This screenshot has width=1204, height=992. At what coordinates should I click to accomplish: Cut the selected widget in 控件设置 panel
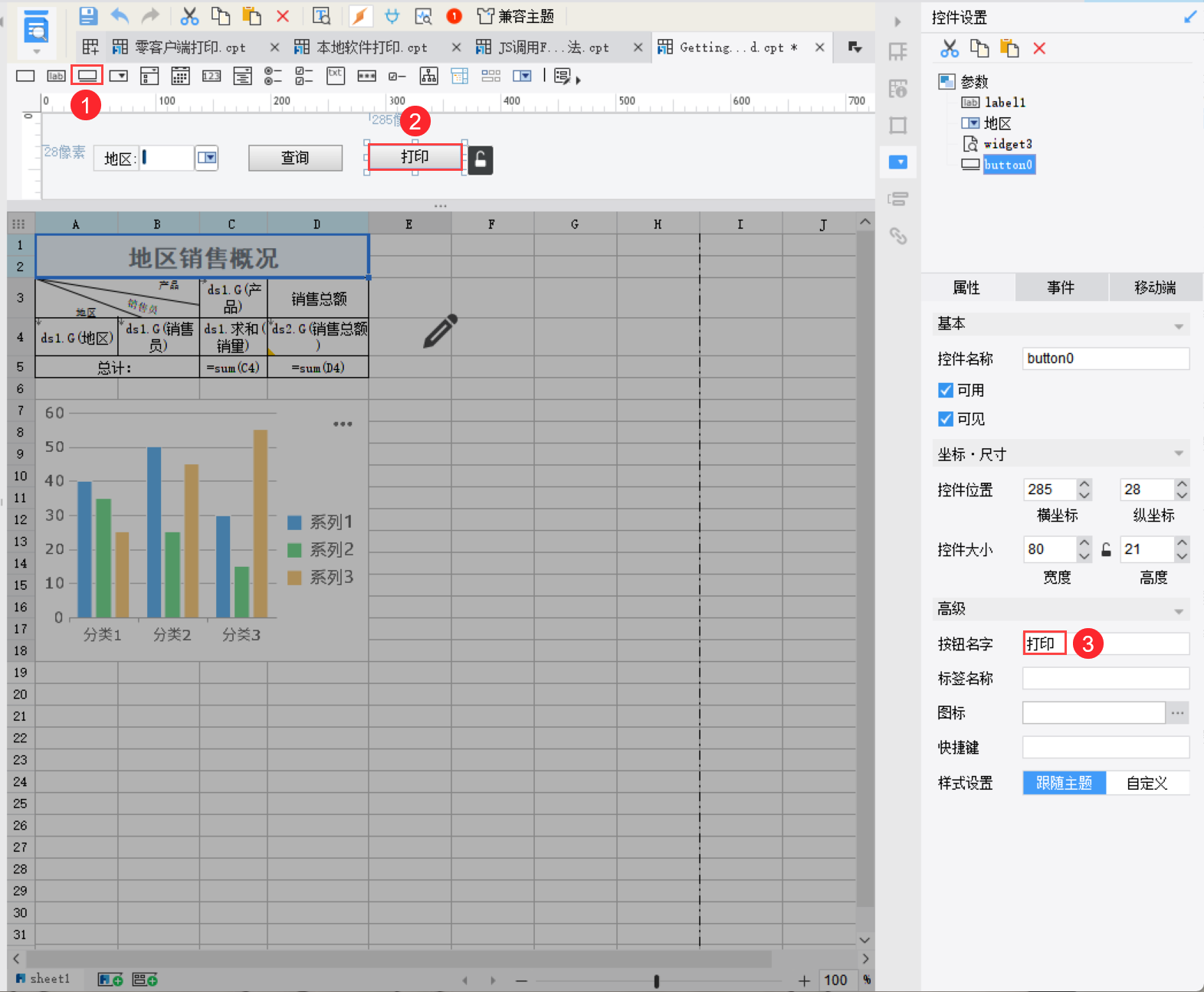pos(950,48)
